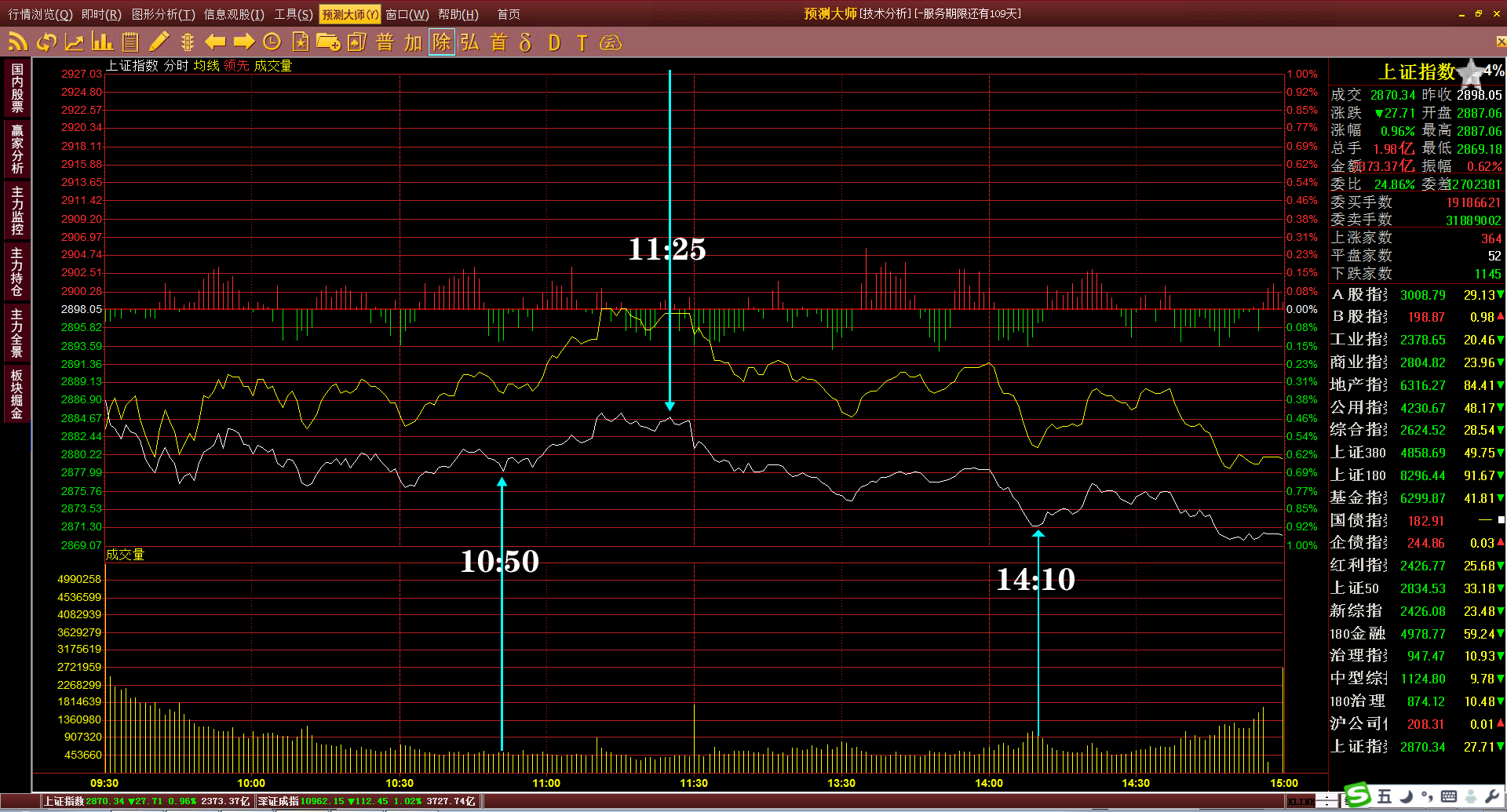Viewport: 1507px width, 812px height.
Task: Open the 图形分析(T) menu
Action: [x=163, y=14]
